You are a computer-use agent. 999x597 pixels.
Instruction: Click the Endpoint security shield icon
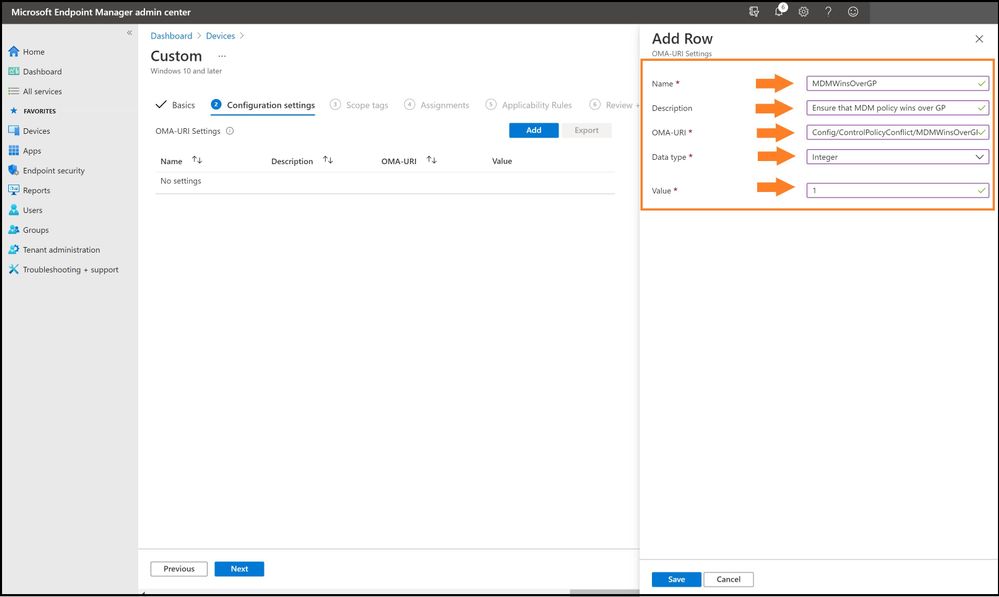click(13, 170)
